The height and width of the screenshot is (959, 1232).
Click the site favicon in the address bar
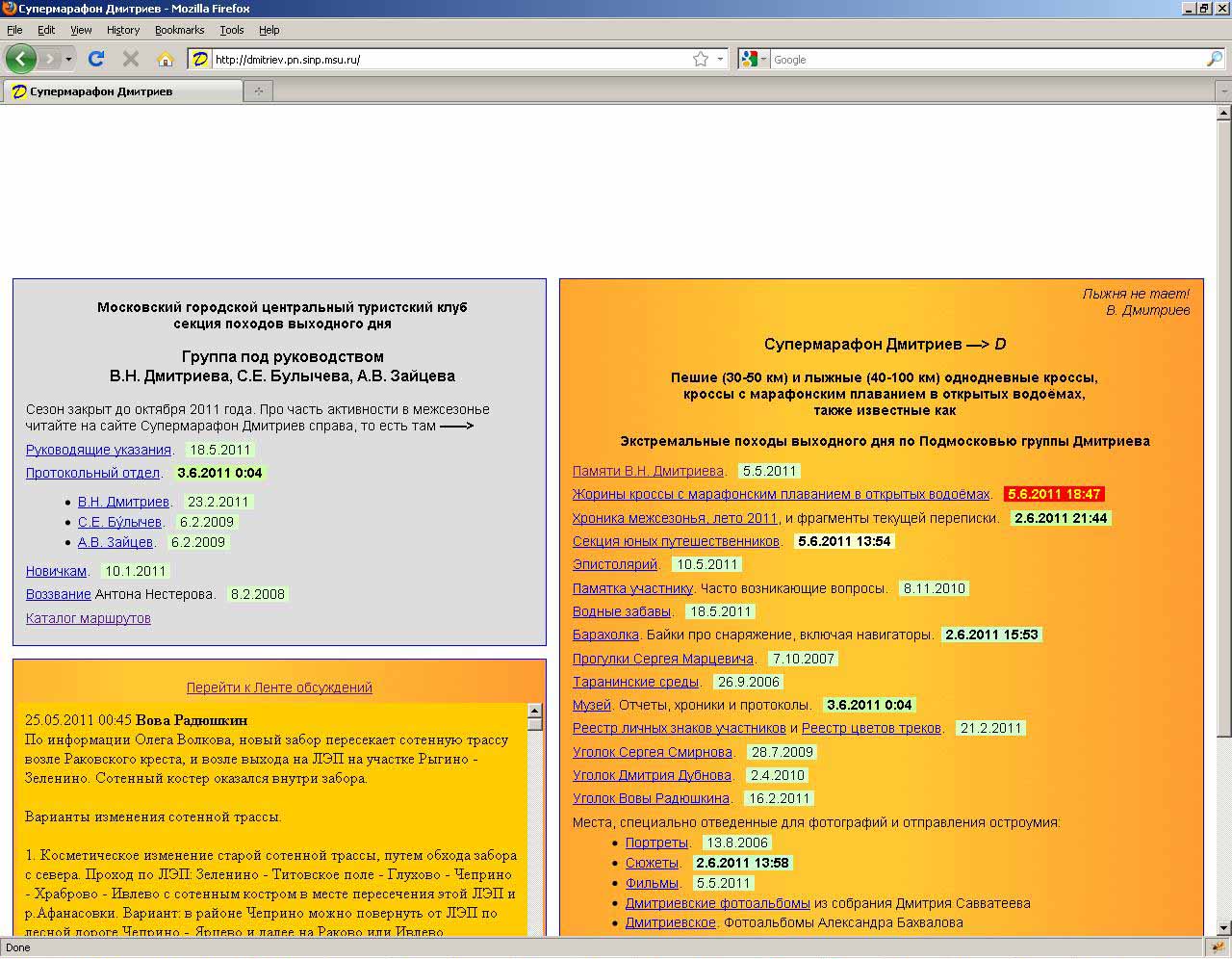tap(199, 59)
